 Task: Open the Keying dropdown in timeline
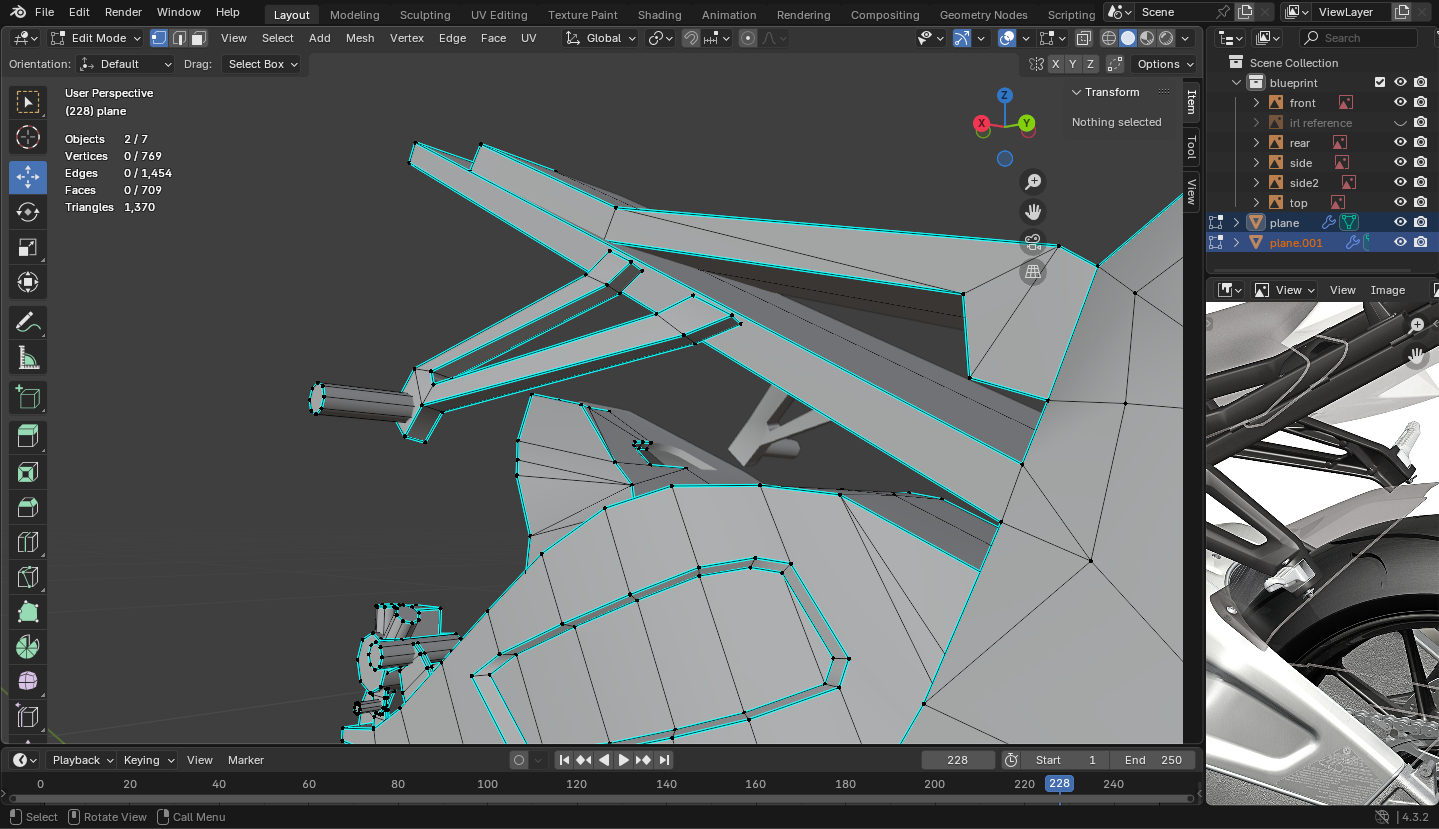point(147,760)
